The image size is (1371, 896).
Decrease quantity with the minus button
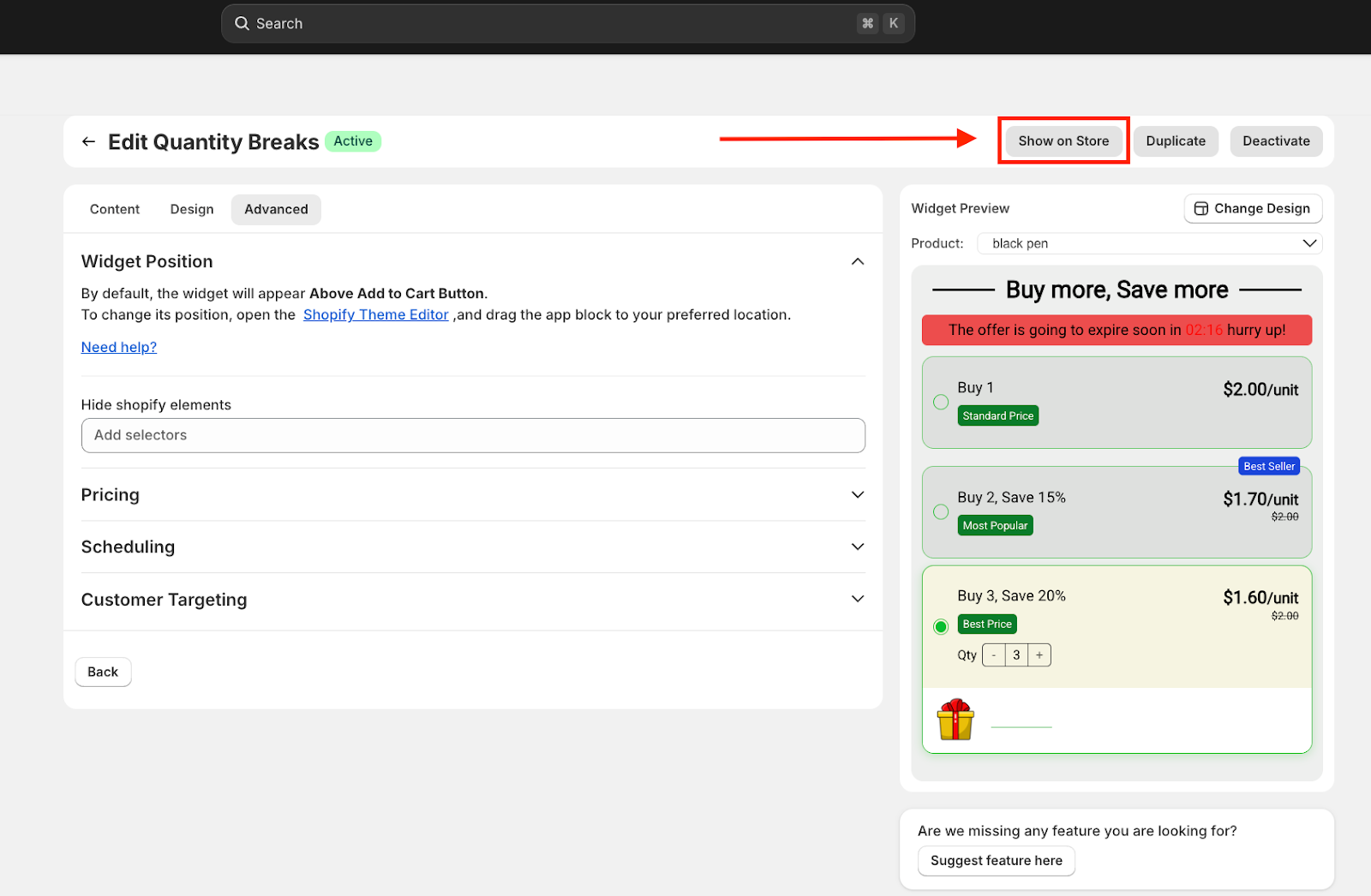994,655
